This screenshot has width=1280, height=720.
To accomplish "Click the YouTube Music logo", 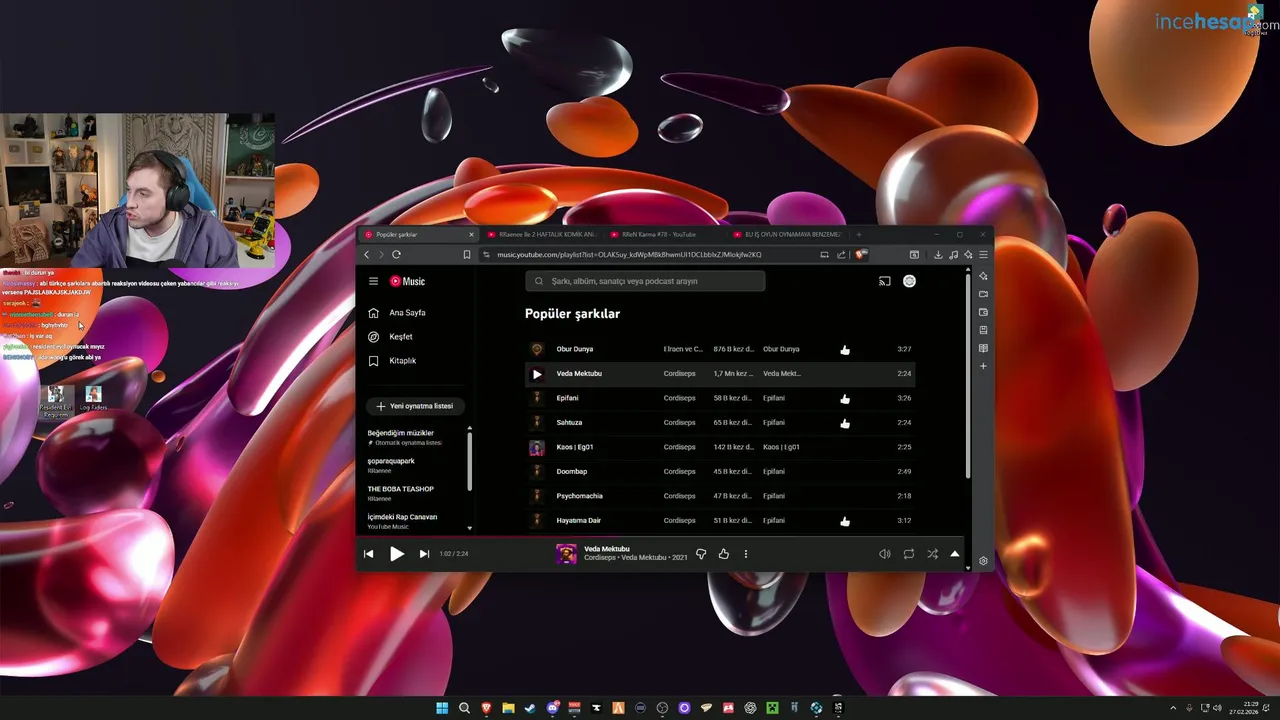I will (407, 282).
